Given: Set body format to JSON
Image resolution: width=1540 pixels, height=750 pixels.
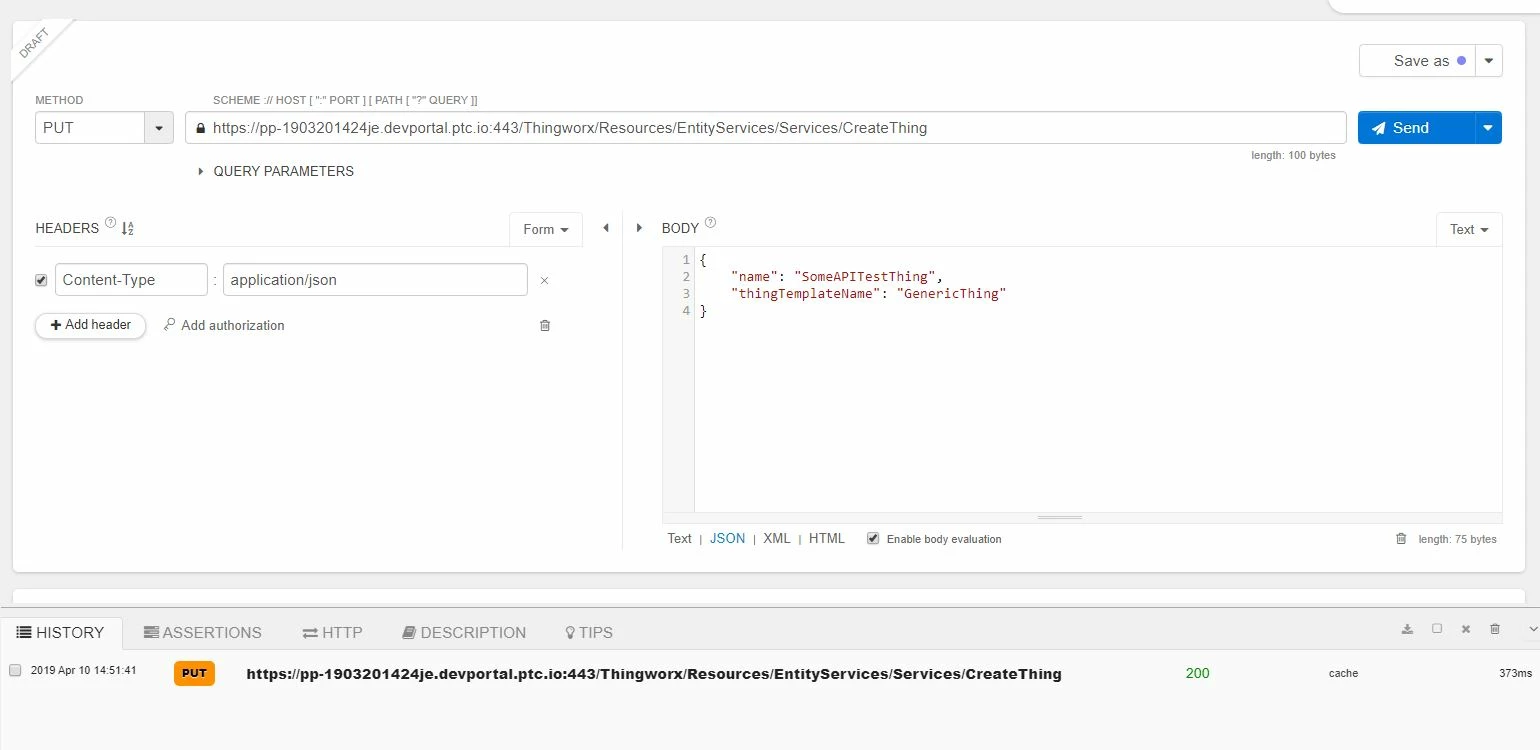Looking at the screenshot, I should (727, 538).
